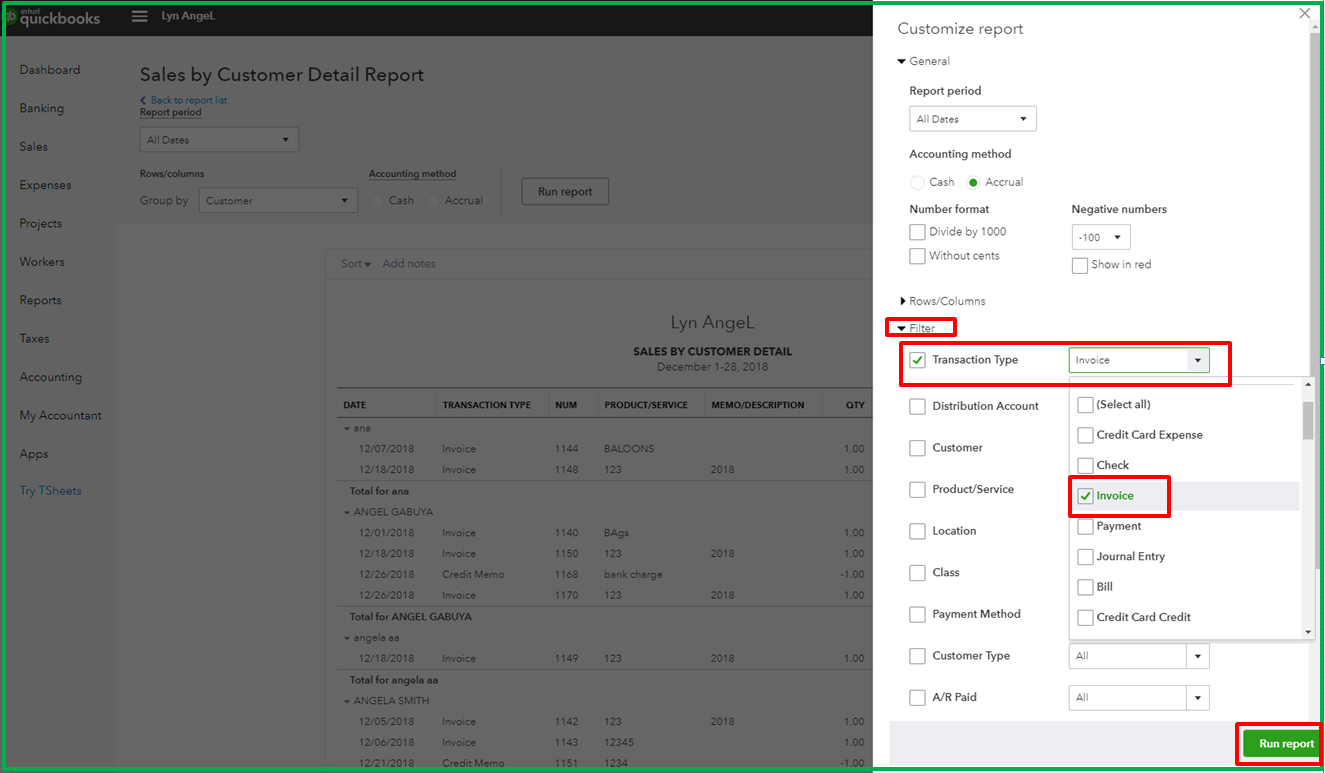Open Accounting in the sidebar
1325x773 pixels.
pyautogui.click(x=51, y=378)
